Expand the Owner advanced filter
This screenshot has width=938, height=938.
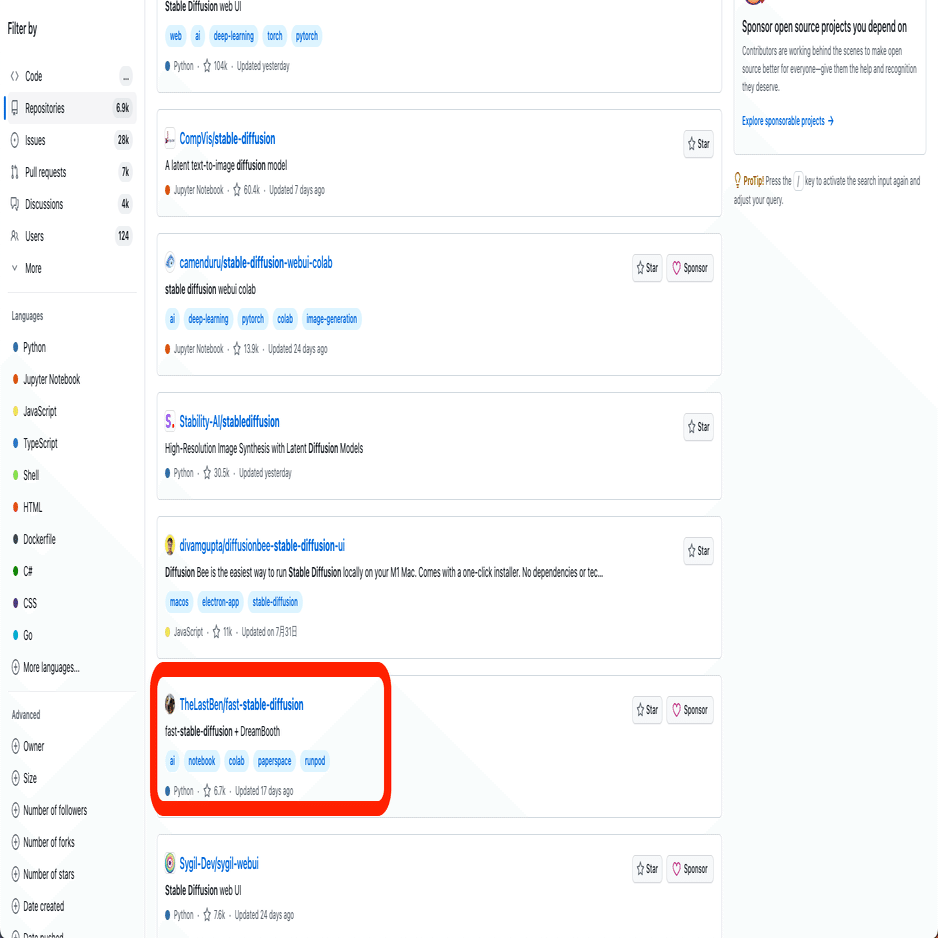tap(28, 747)
